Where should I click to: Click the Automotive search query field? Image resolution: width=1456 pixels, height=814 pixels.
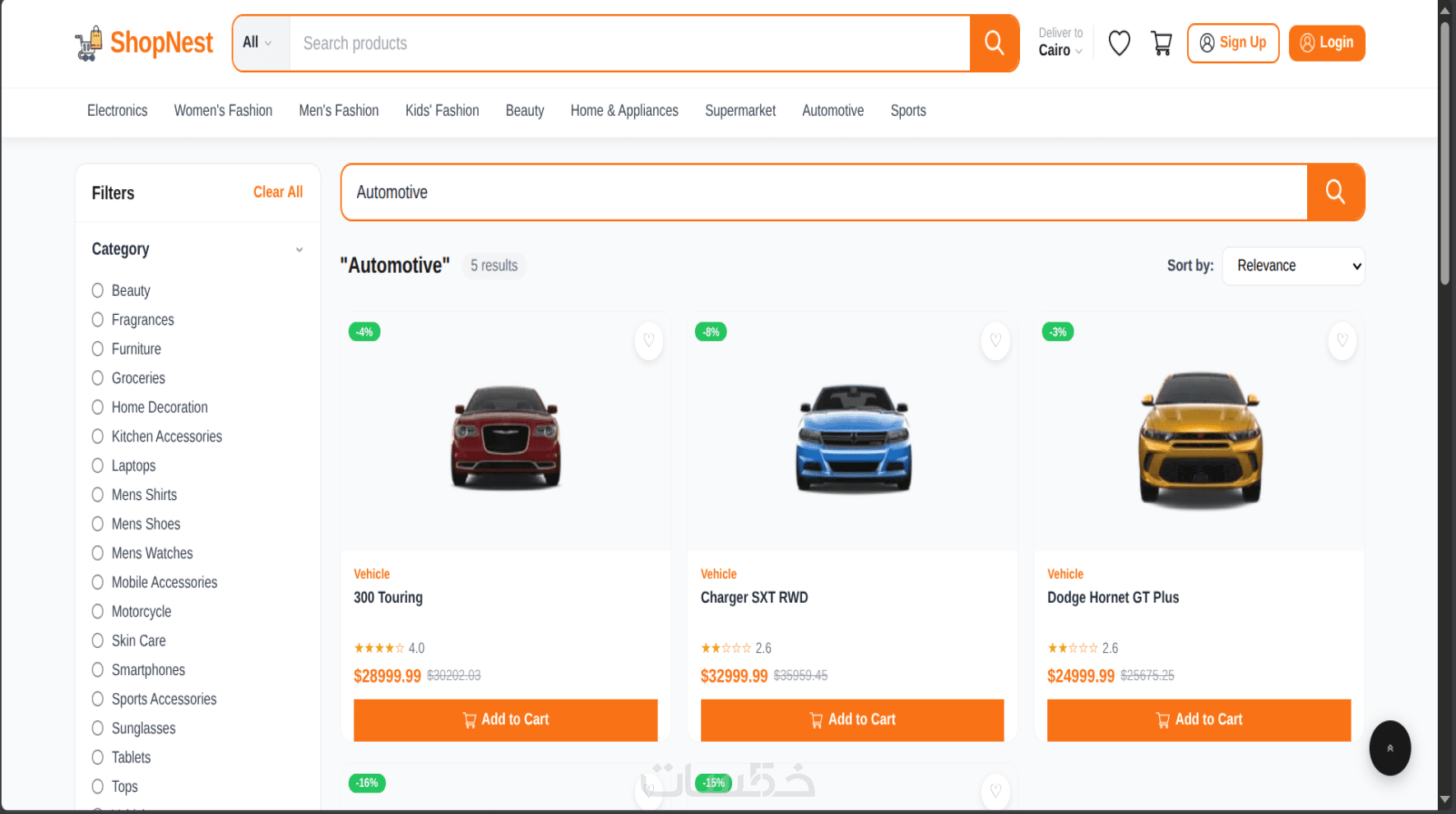(824, 192)
